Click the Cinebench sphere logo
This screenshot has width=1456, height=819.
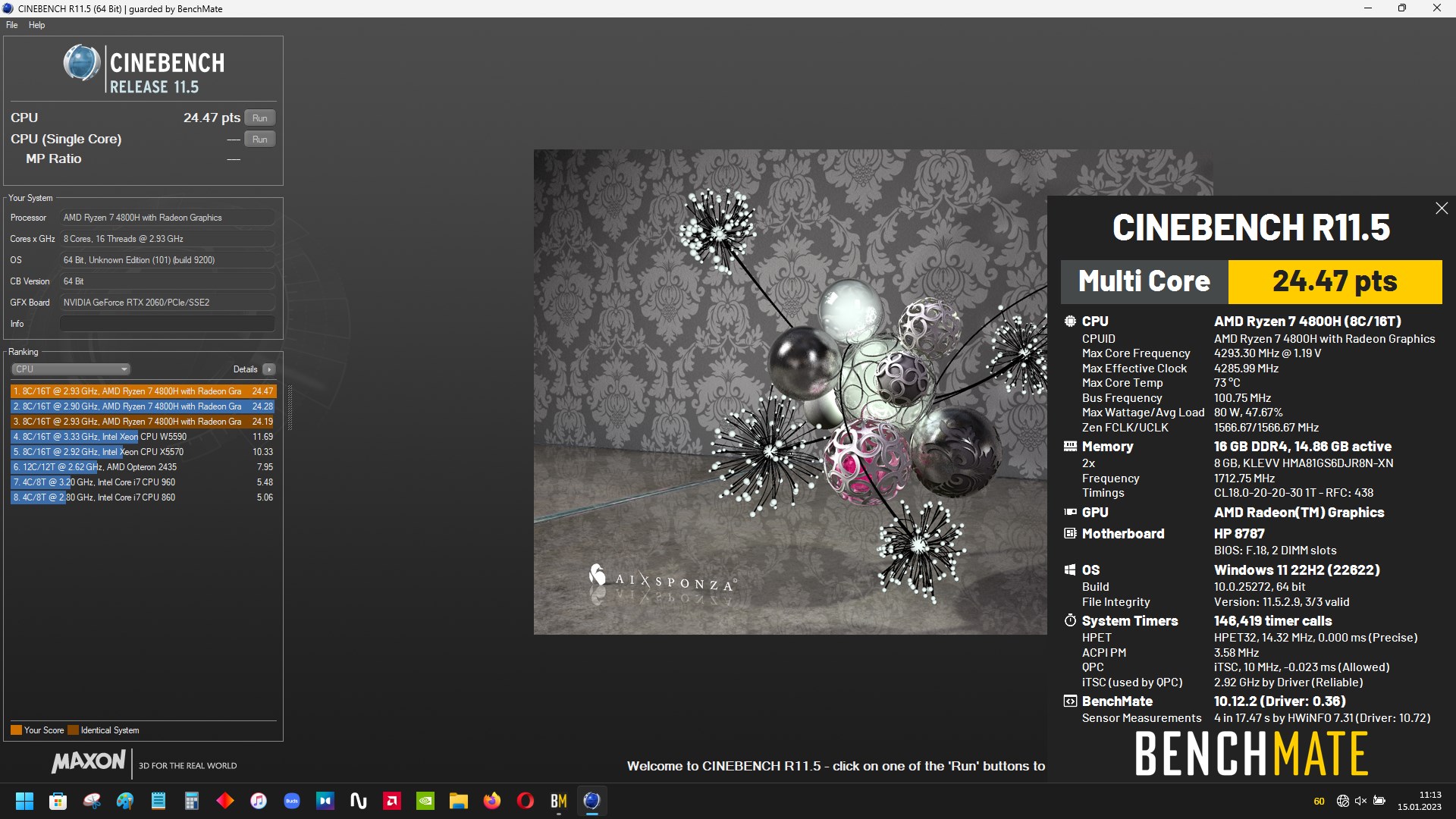click(82, 63)
